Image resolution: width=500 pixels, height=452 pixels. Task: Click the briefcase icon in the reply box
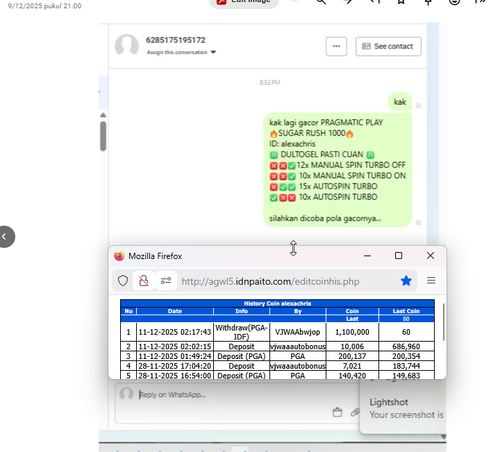(x=337, y=412)
